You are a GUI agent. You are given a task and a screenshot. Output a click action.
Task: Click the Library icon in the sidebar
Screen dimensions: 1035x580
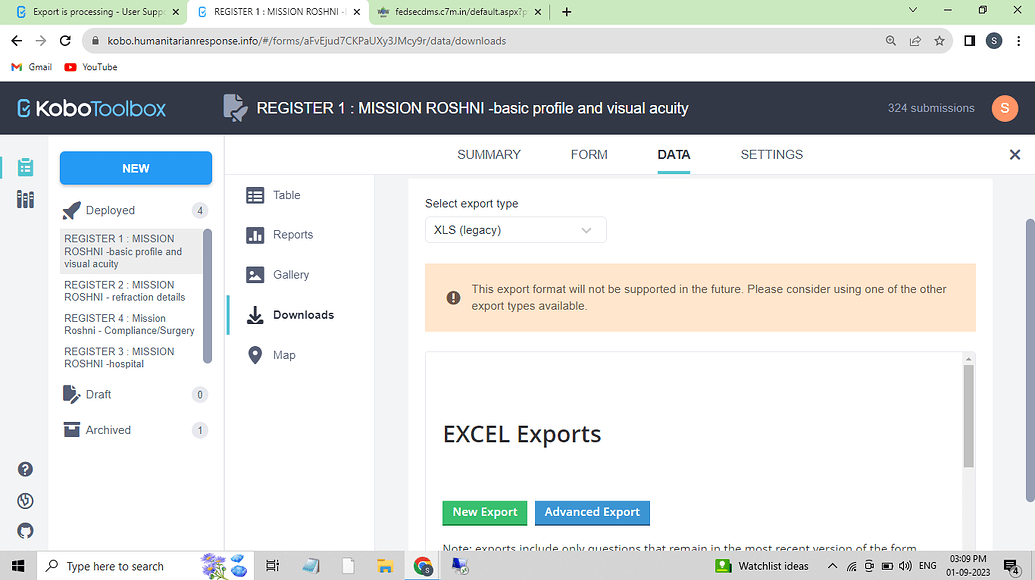pyautogui.click(x=25, y=200)
